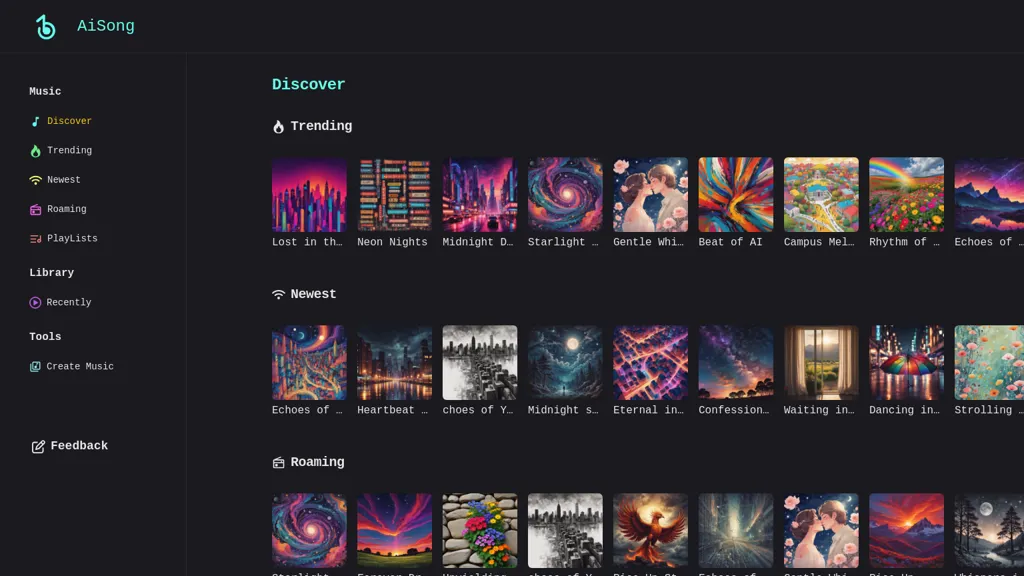
Task: Open the 'Echoes of …' cover in Newest
Action: [309, 362]
